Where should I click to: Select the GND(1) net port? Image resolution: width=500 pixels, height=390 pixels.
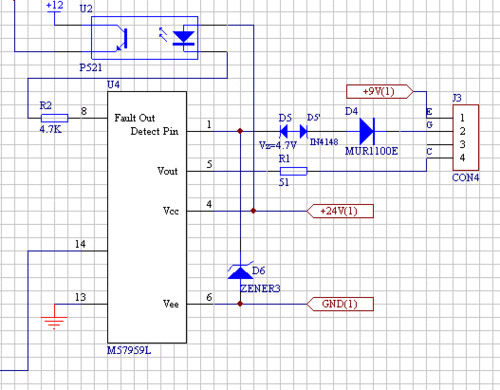340,304
